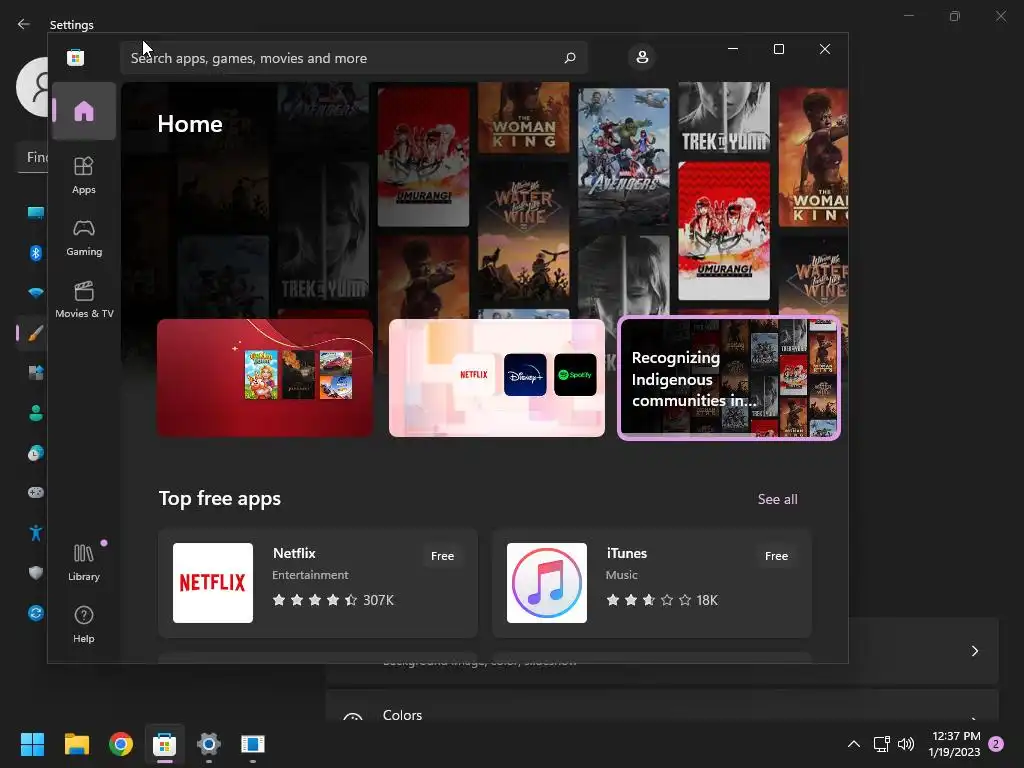The image size is (1024, 768).
Task: Open the Home tab in Store sidebar
Action: [84, 111]
